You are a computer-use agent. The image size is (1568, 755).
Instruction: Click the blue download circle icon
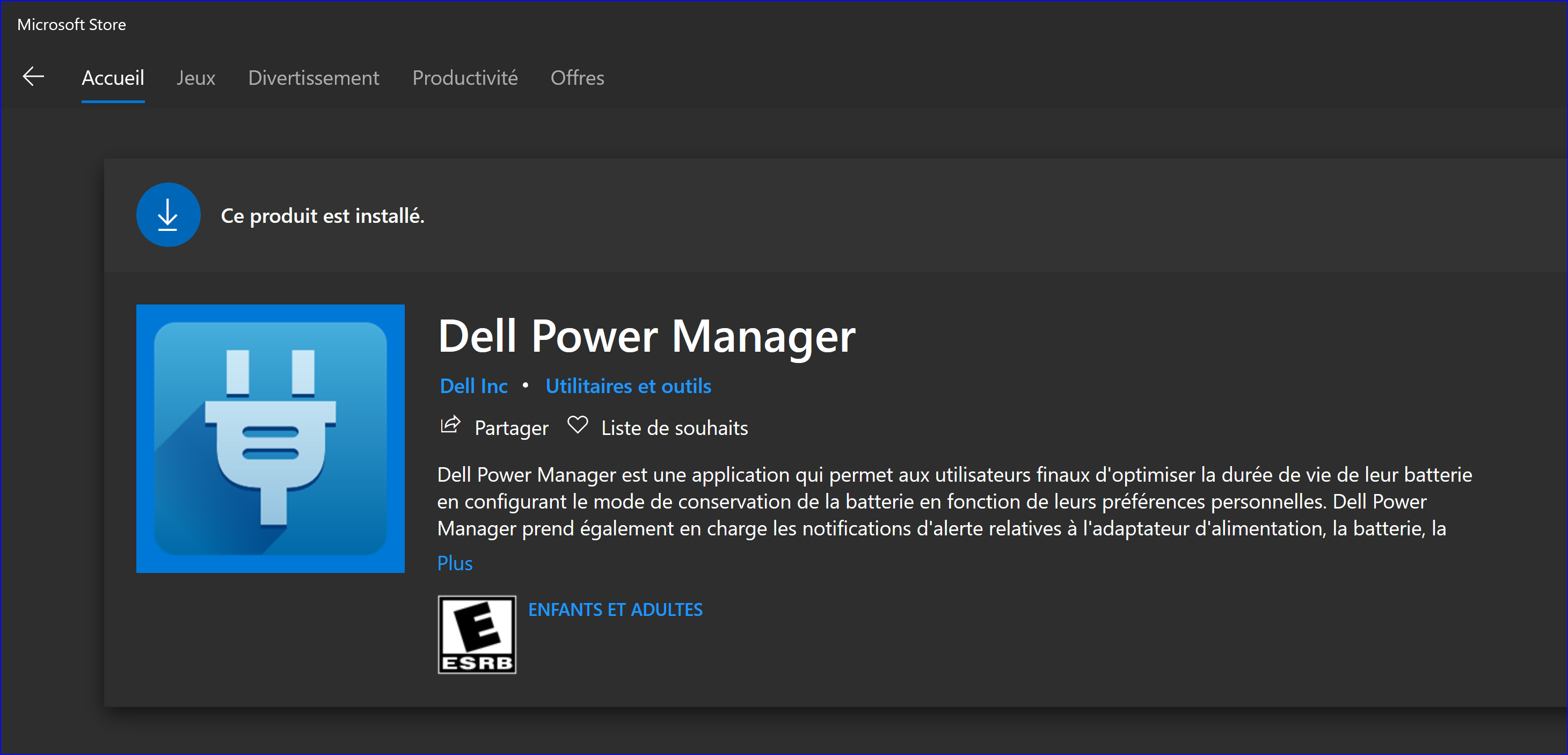[168, 215]
